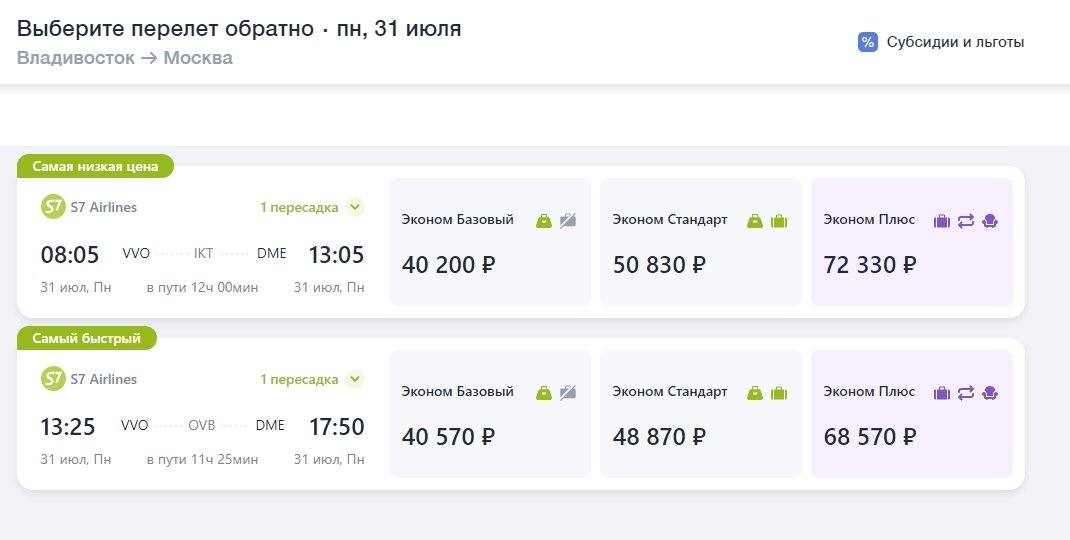Pick Эконом Плюс for 72 330 ₽

[x=911, y=242]
